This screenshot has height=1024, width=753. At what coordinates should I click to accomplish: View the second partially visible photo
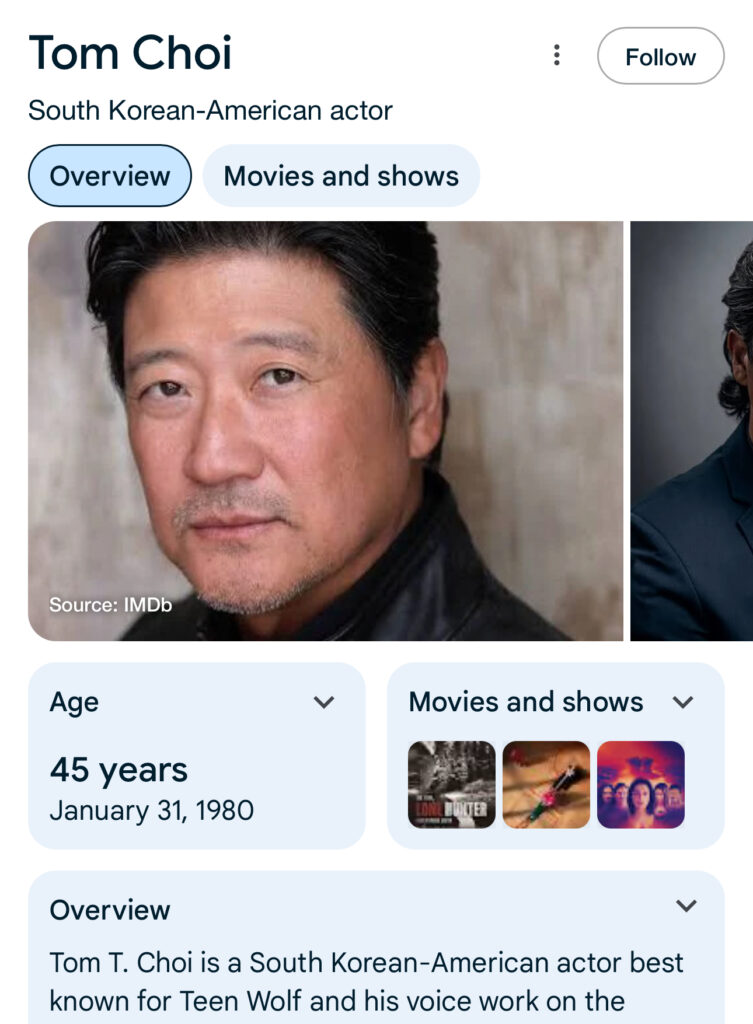coord(692,430)
